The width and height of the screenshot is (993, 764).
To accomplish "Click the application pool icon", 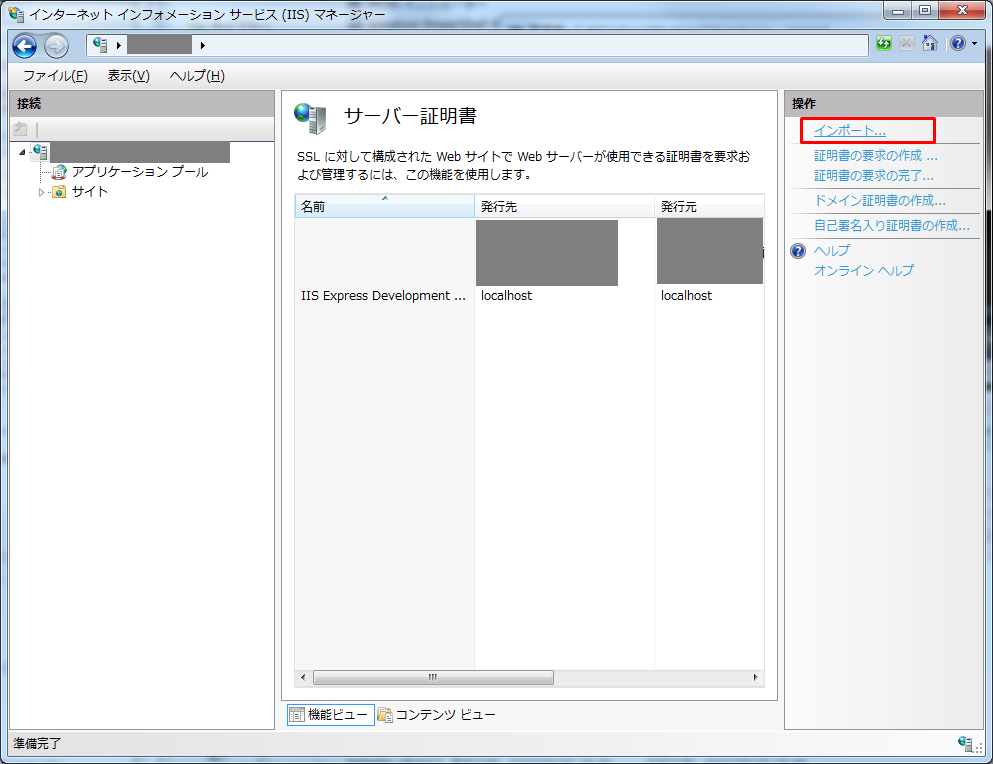I will pos(59,172).
